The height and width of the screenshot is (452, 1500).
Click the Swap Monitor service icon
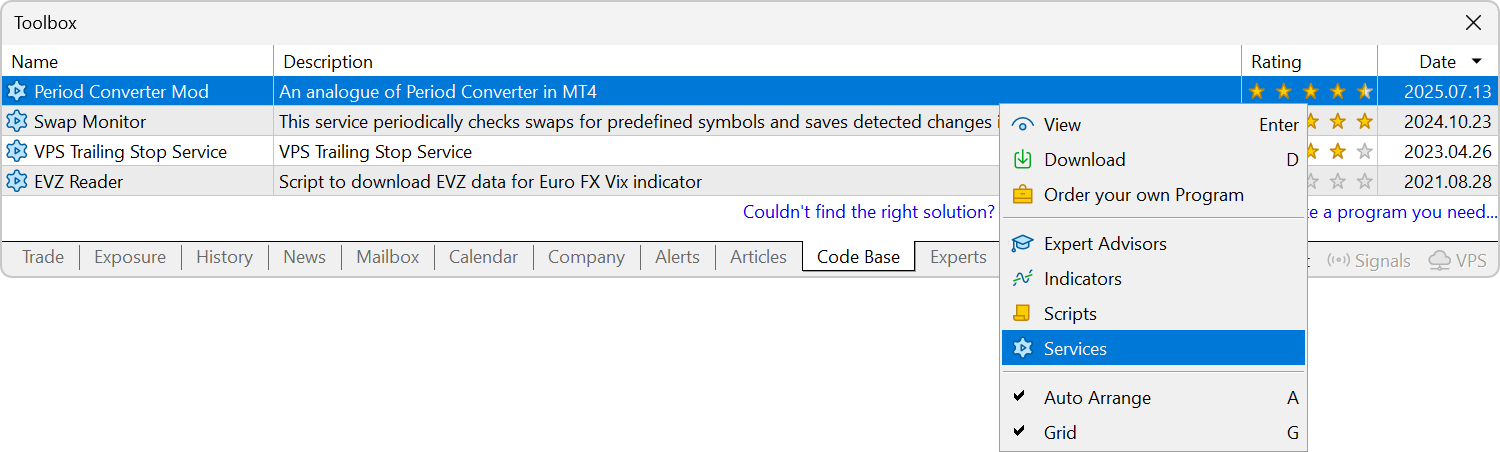(16, 122)
